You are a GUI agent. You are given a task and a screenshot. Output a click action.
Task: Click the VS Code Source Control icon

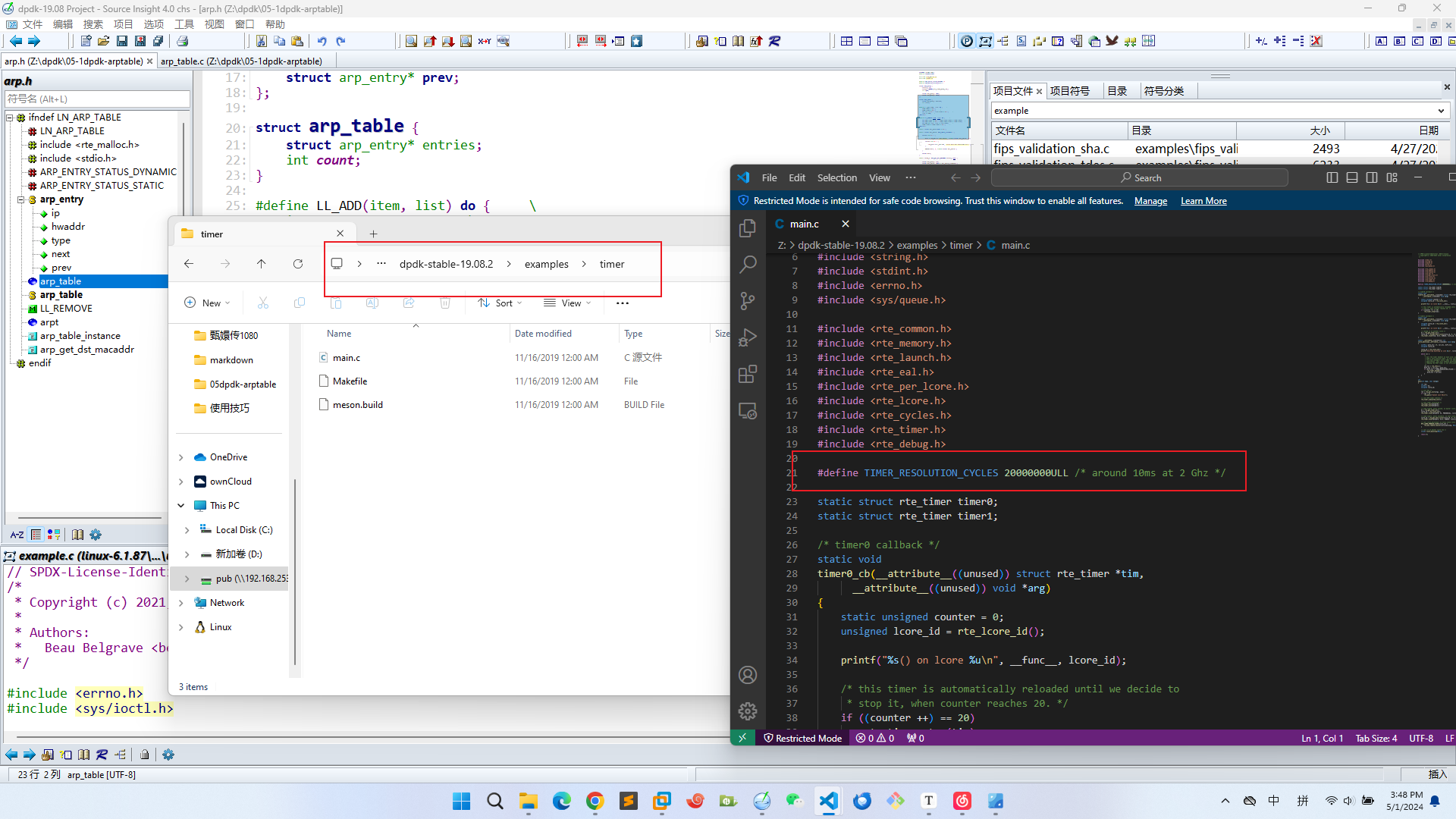(747, 300)
